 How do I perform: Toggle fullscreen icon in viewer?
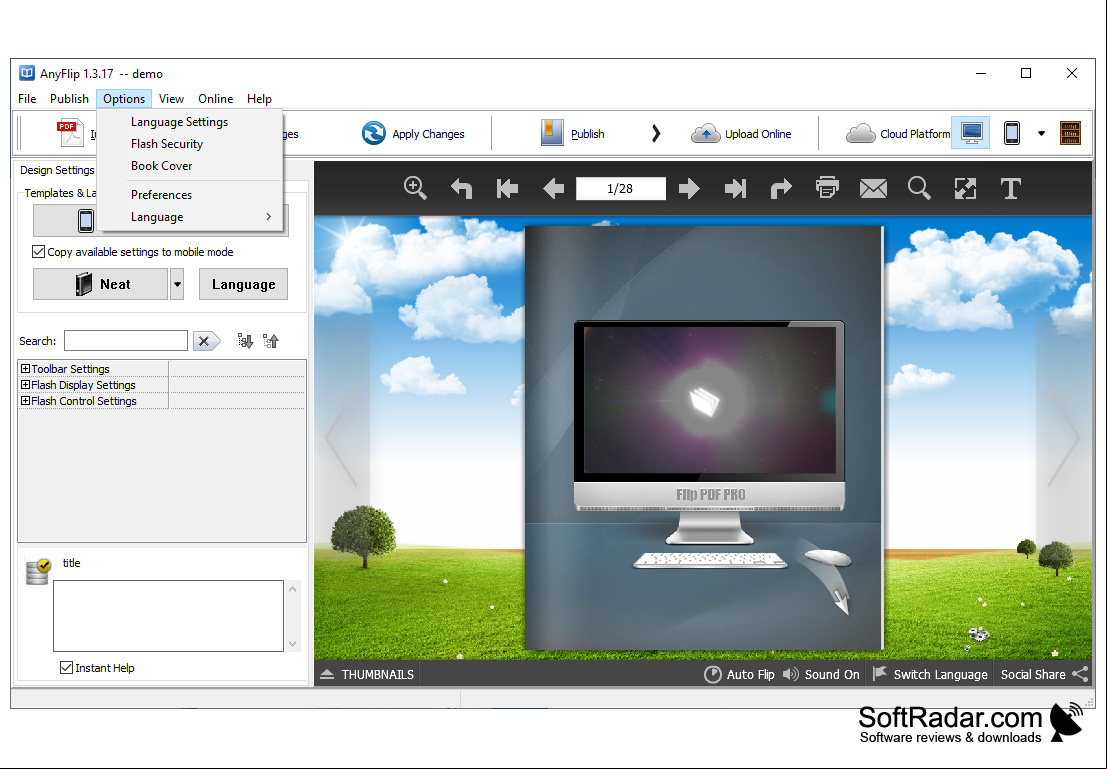[965, 189]
